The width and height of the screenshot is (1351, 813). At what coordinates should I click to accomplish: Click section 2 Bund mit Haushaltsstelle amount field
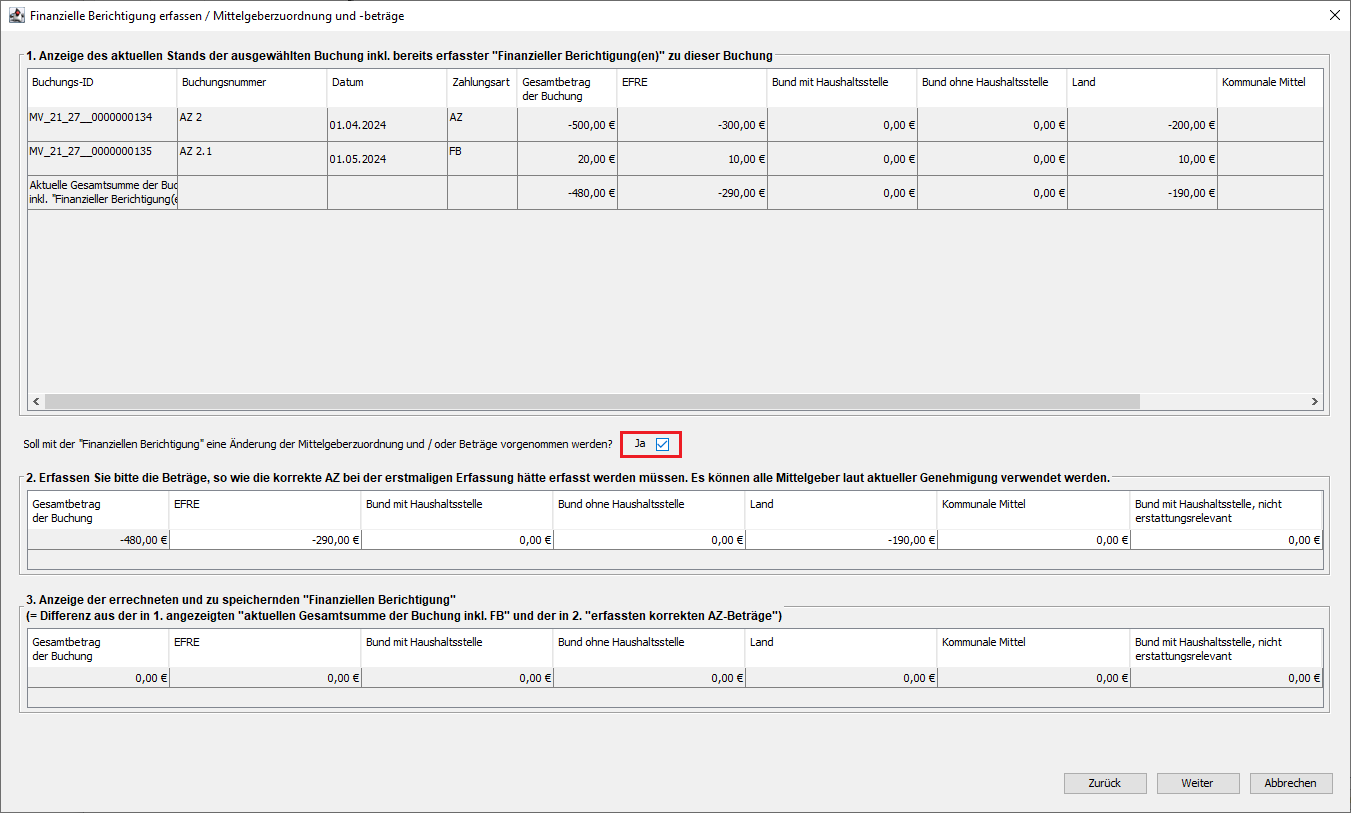pos(457,540)
